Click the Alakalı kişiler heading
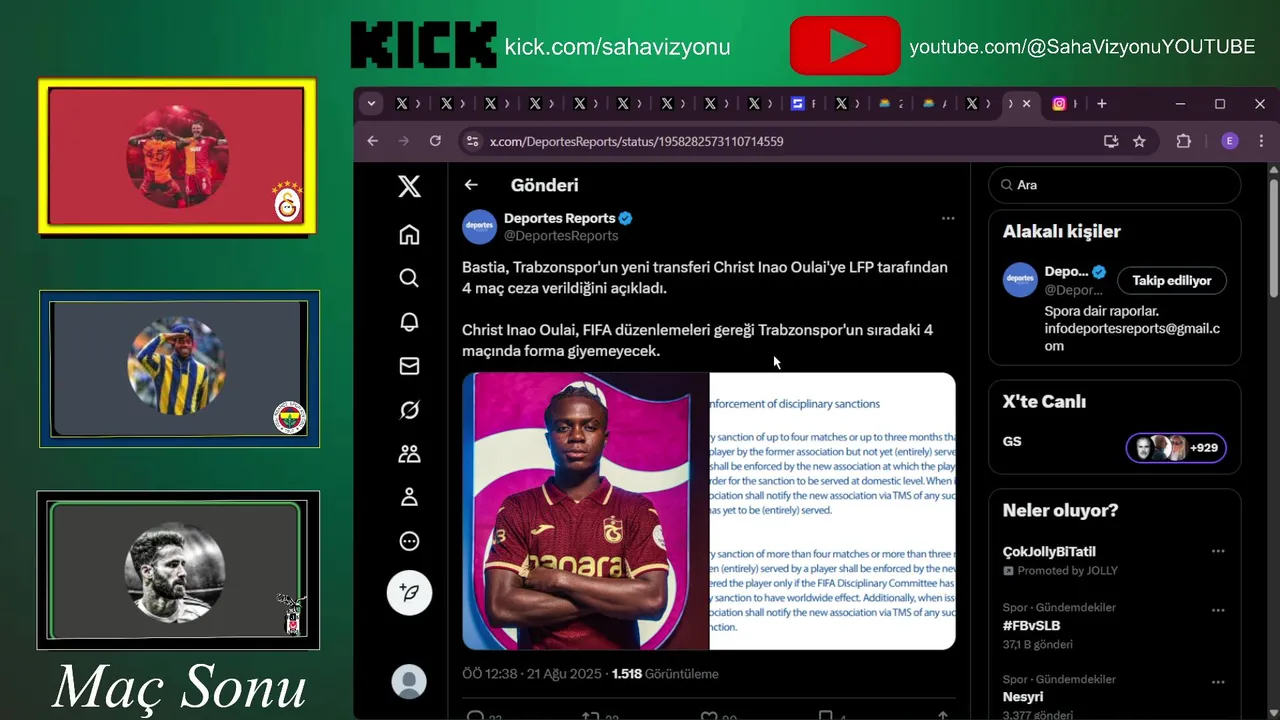The width and height of the screenshot is (1280, 720). tap(1062, 231)
